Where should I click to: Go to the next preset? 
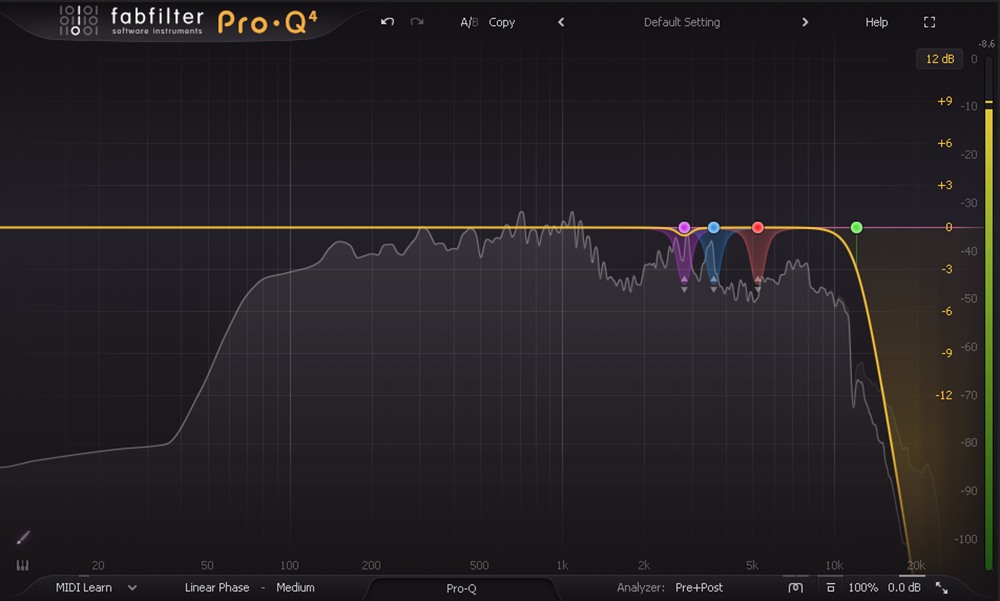(804, 22)
